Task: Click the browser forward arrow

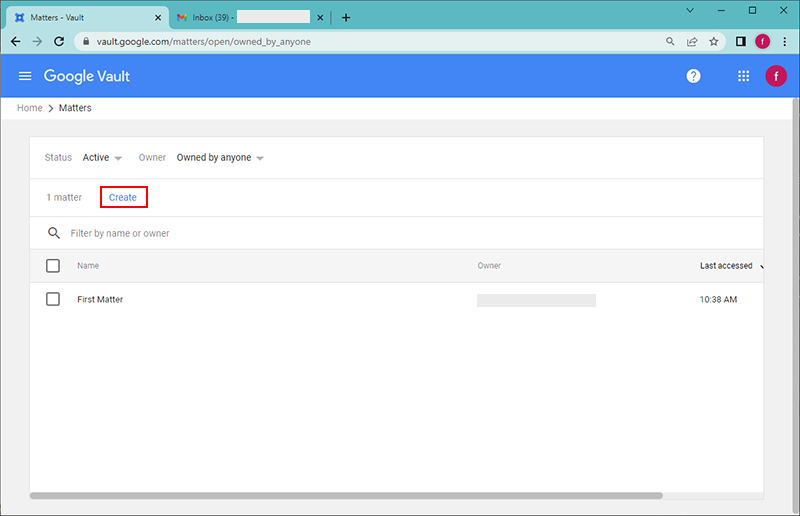Action: pyautogui.click(x=37, y=41)
